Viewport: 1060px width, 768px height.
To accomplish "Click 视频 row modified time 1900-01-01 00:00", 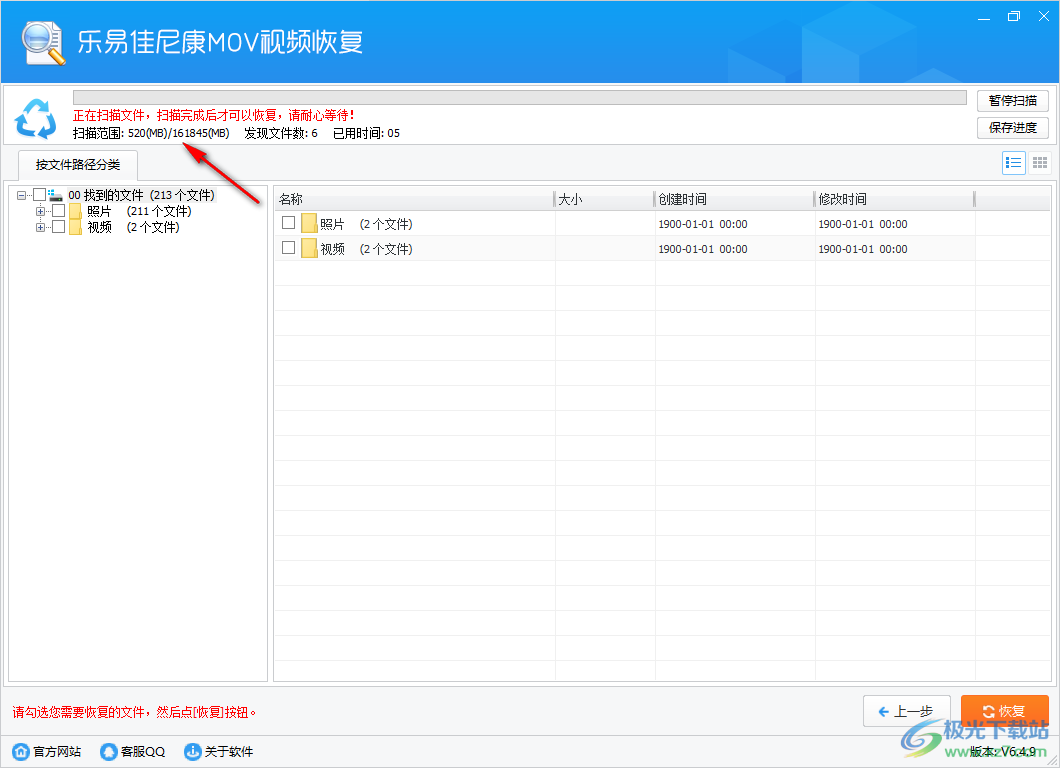I will (x=863, y=249).
